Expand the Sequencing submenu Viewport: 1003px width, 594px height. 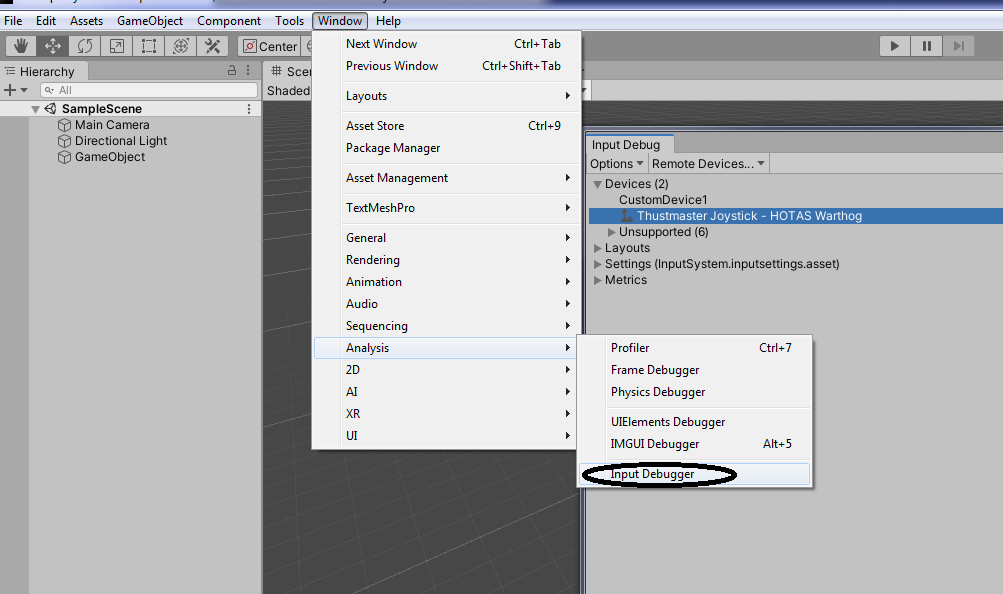pyautogui.click(x=447, y=326)
